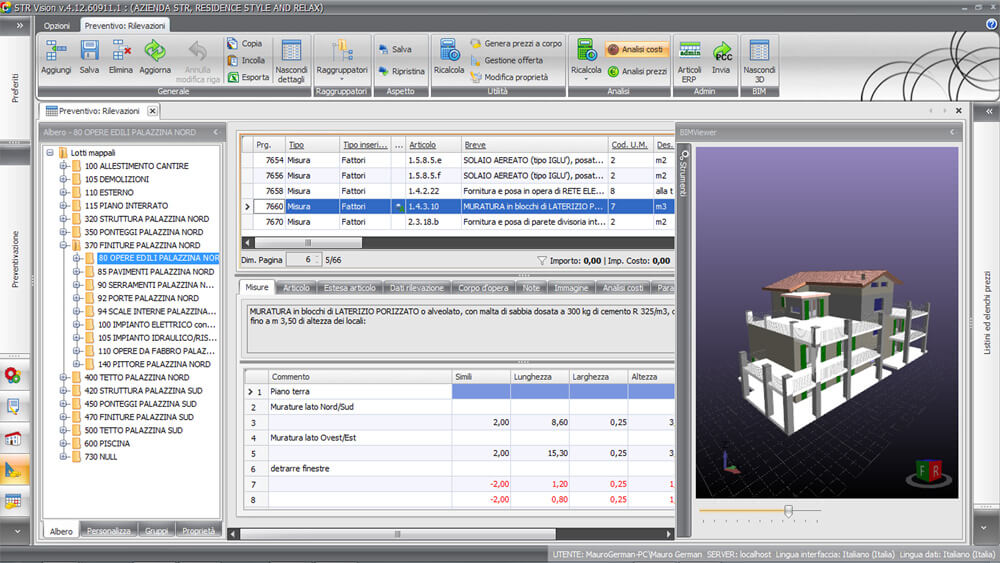Click Genera prezzi a corpo
This screenshot has height=563, width=1000.
pyautogui.click(x=515, y=44)
